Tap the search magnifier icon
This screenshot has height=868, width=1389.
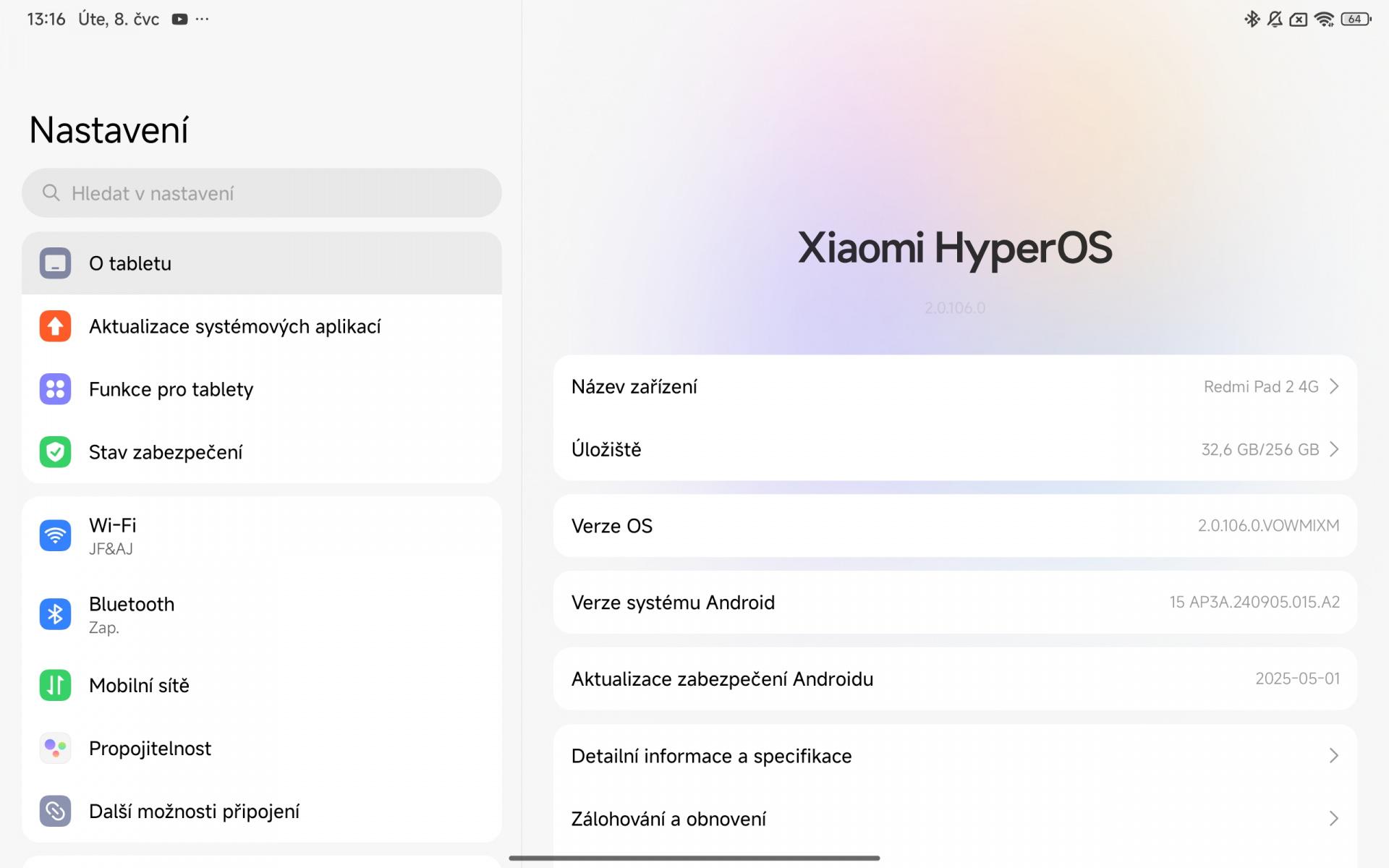tap(51, 192)
